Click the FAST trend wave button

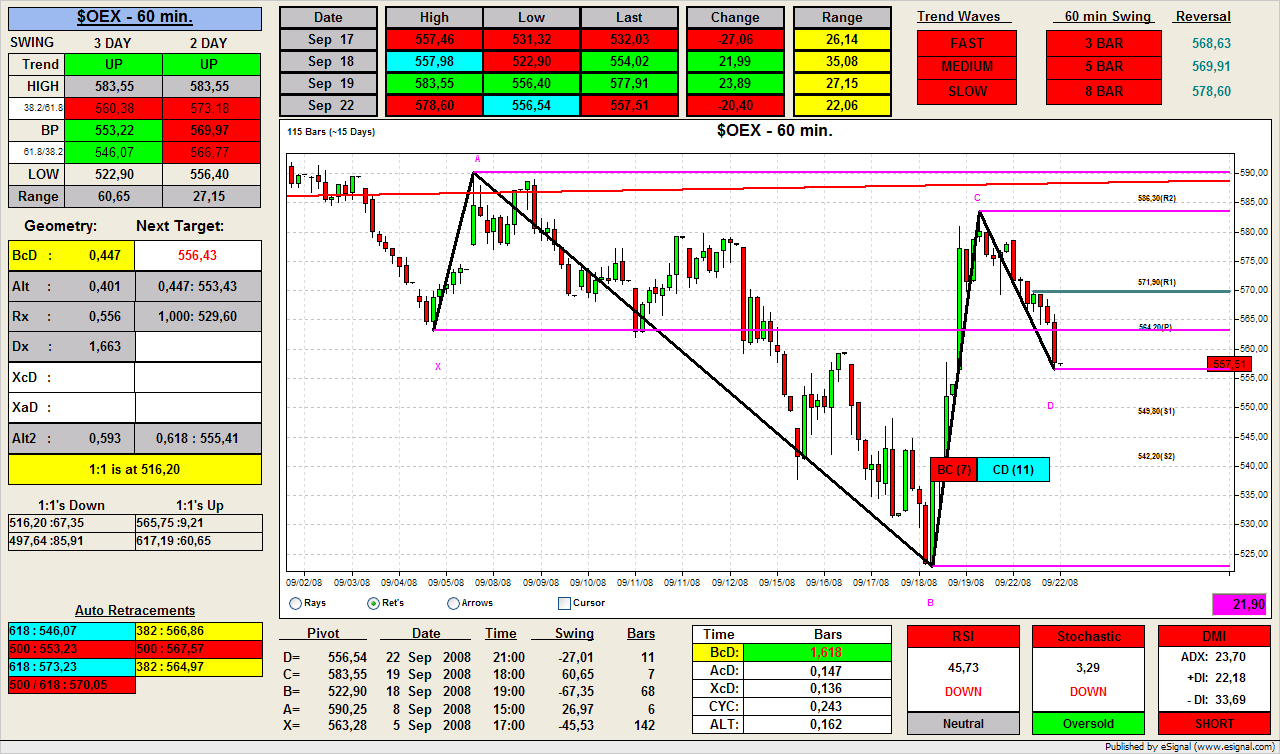967,43
